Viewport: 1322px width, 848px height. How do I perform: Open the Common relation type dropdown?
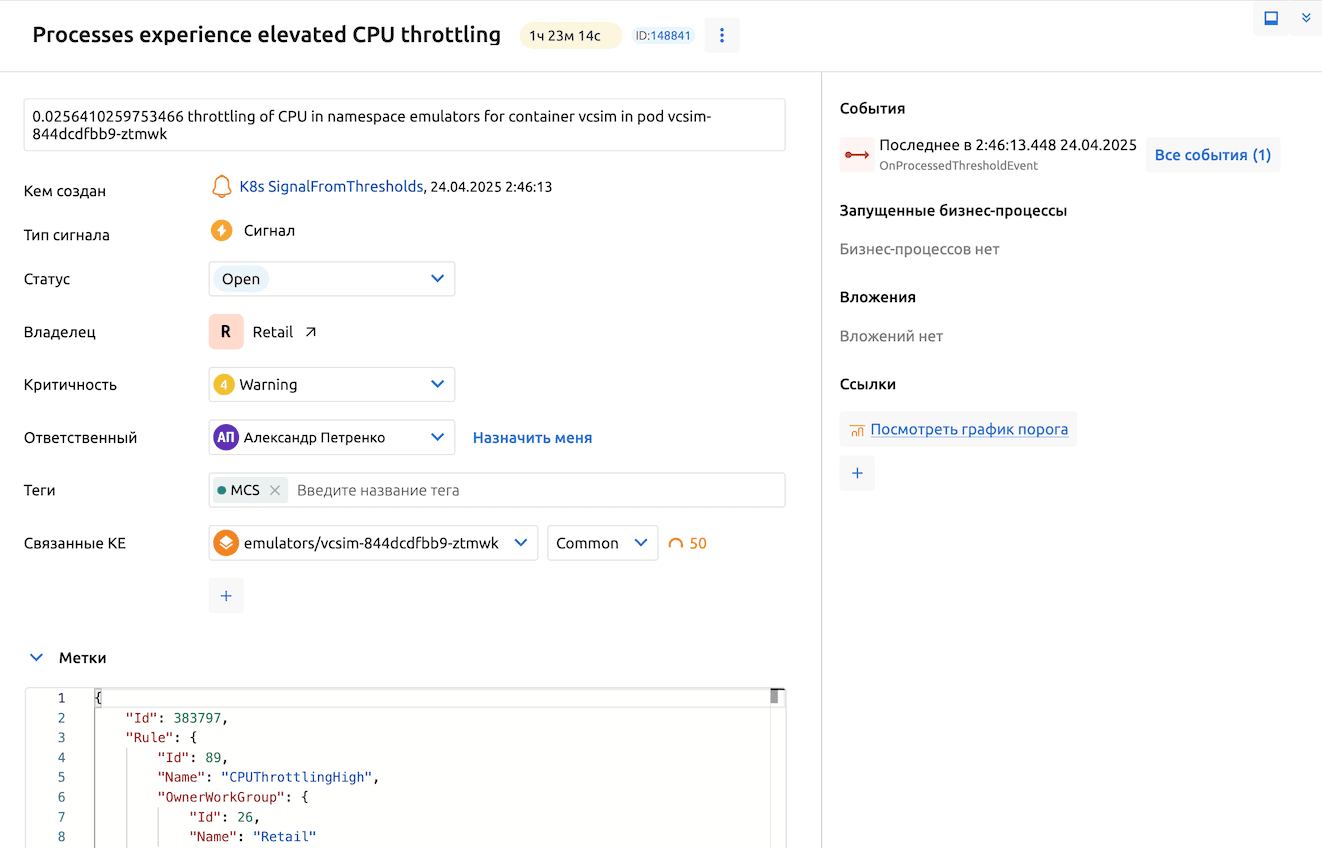602,543
